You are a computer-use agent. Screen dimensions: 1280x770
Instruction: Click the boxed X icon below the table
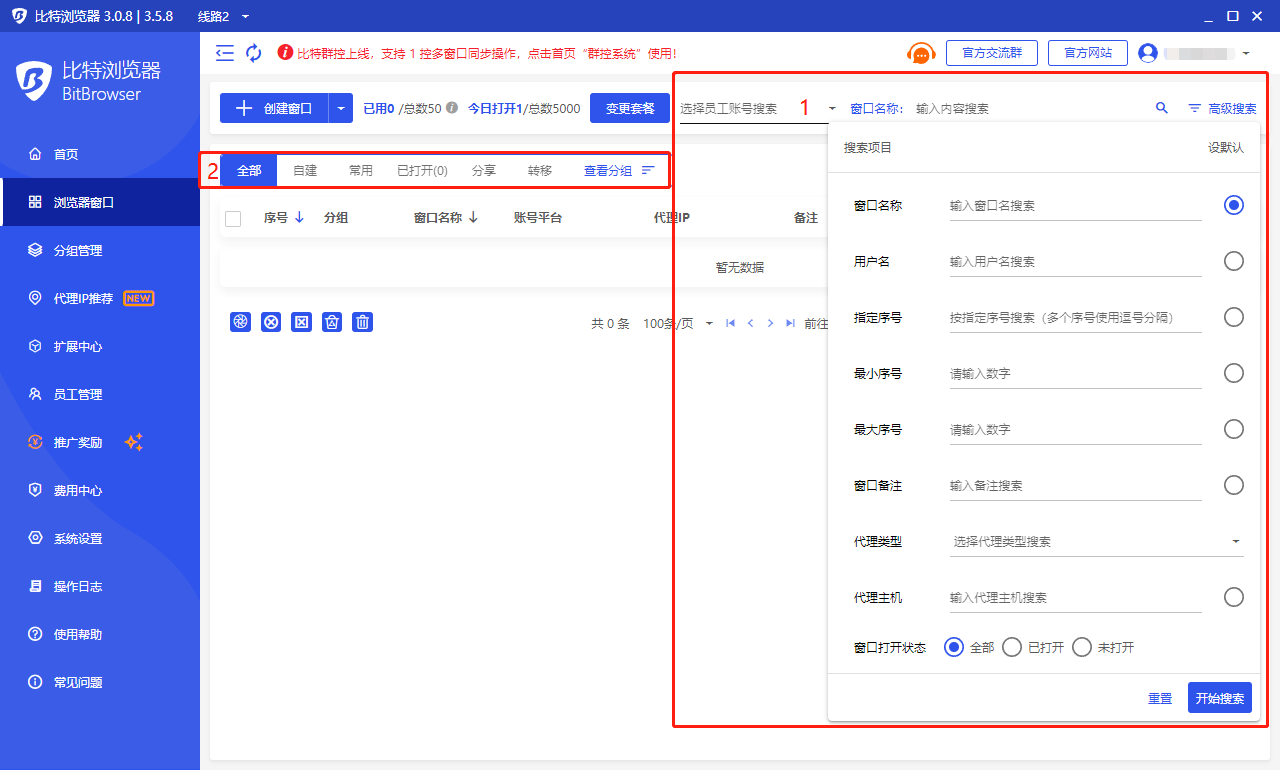coord(302,322)
